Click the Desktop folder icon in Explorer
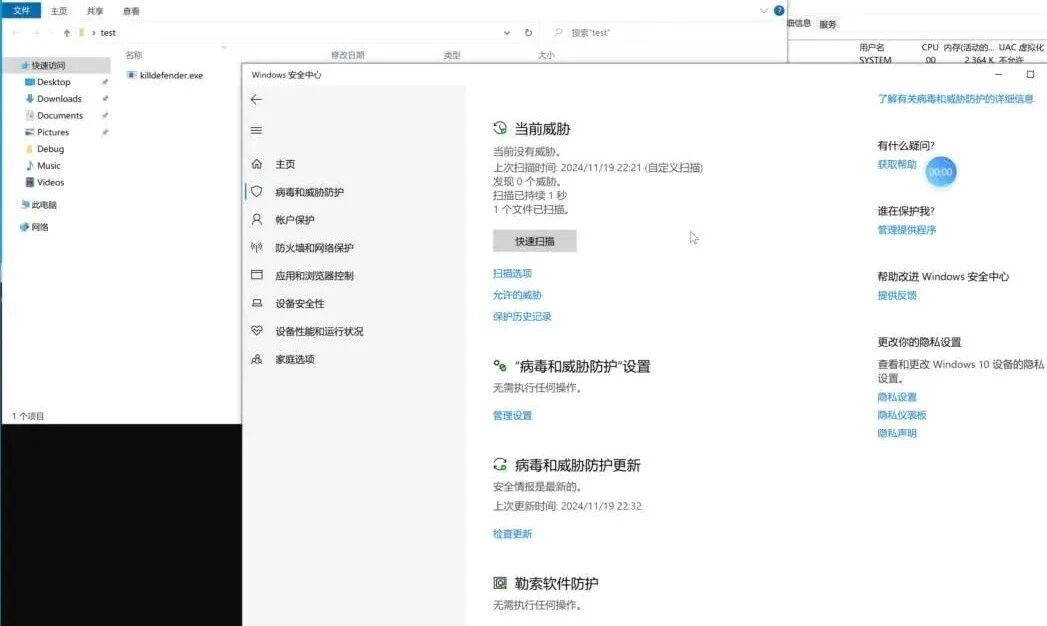The height and width of the screenshot is (626, 1047). [29, 82]
